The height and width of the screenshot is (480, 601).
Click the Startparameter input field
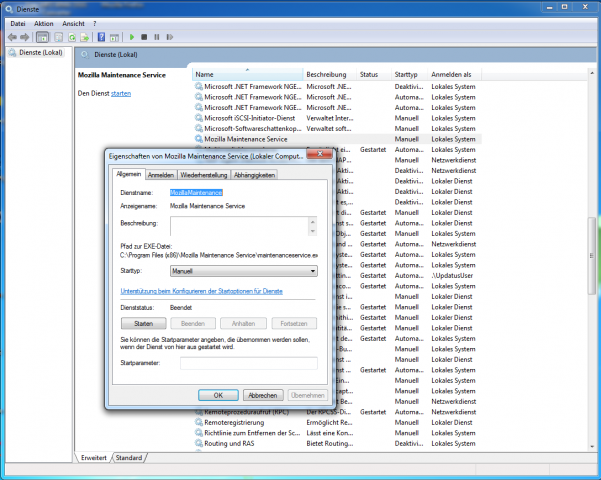coord(249,363)
